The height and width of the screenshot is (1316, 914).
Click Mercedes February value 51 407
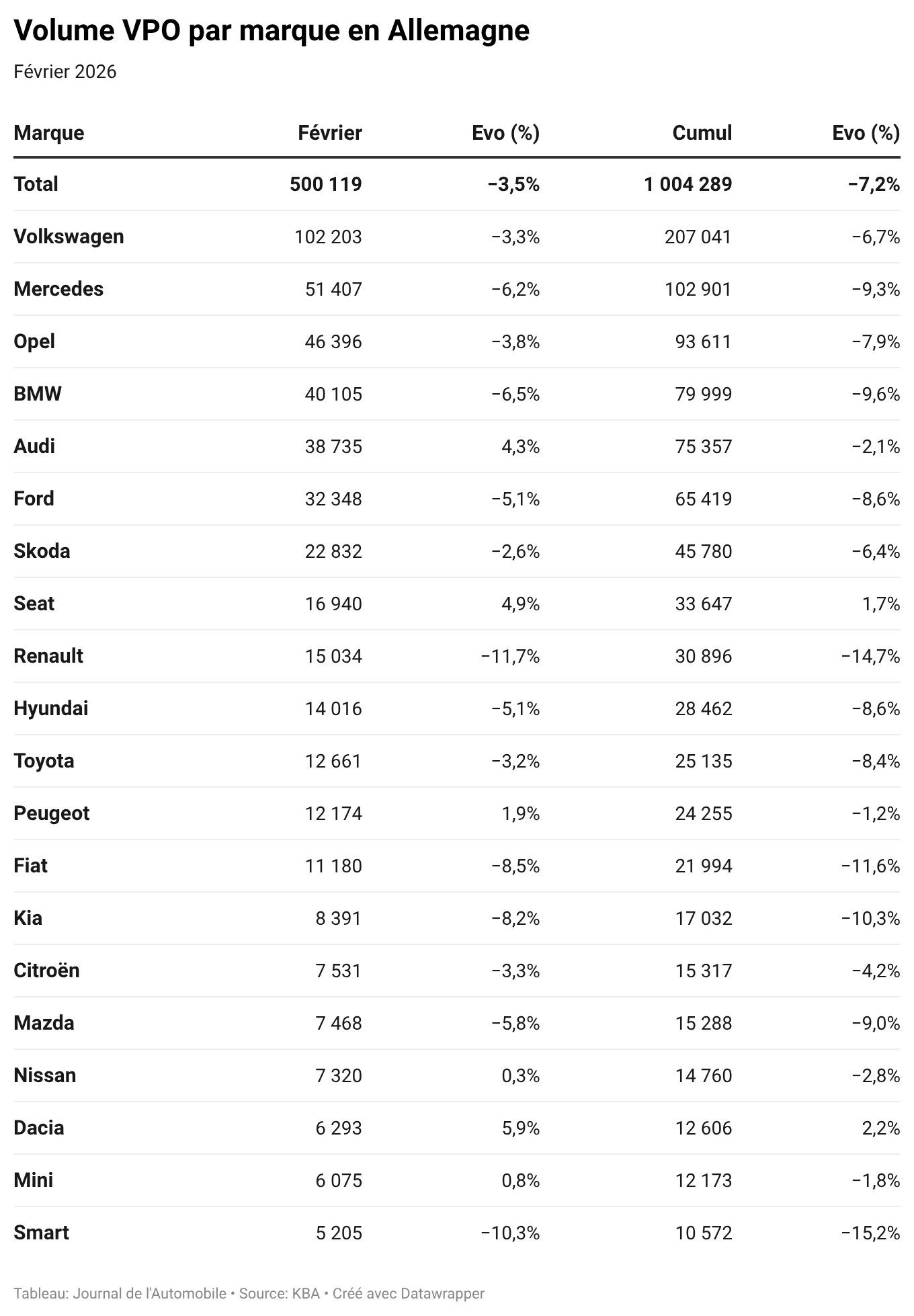tap(333, 289)
